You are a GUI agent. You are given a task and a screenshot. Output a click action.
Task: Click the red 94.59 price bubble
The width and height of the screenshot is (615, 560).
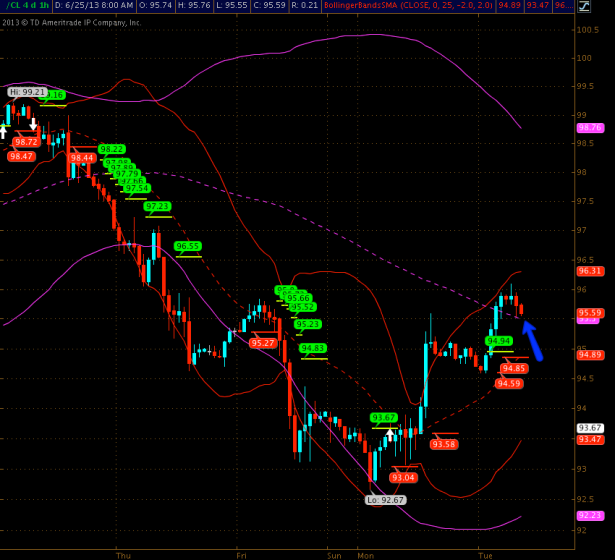click(509, 384)
